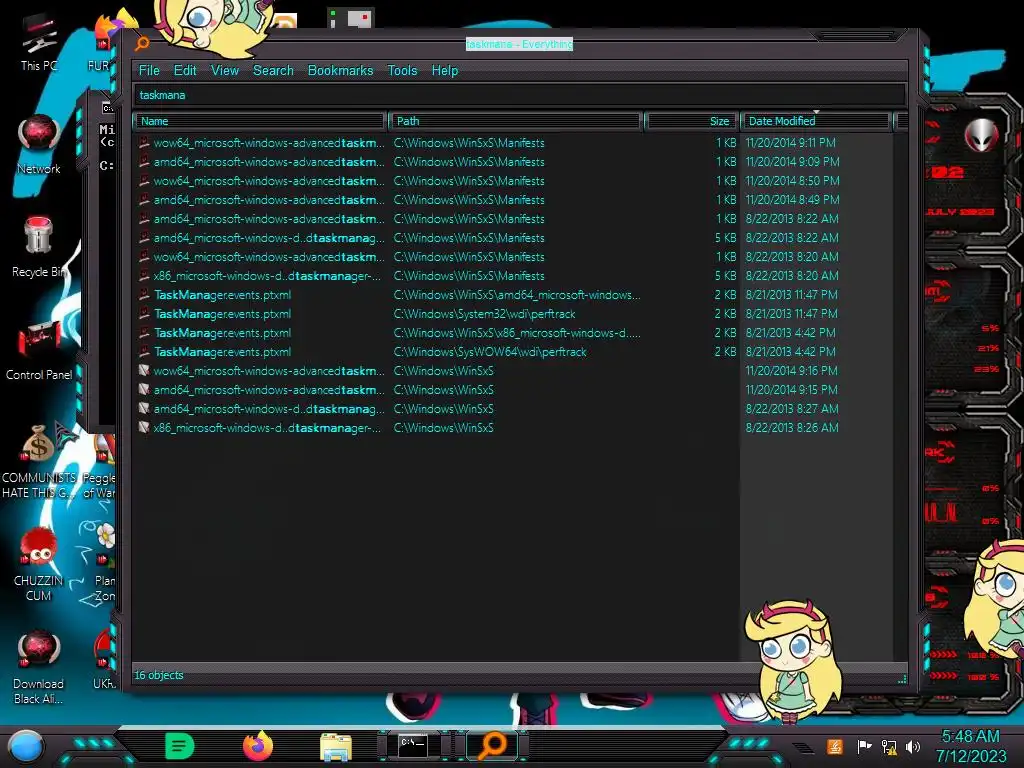Viewport: 1024px width, 768px height.
Task: Click Everything magnifier icon in title bar
Action: coord(142,44)
